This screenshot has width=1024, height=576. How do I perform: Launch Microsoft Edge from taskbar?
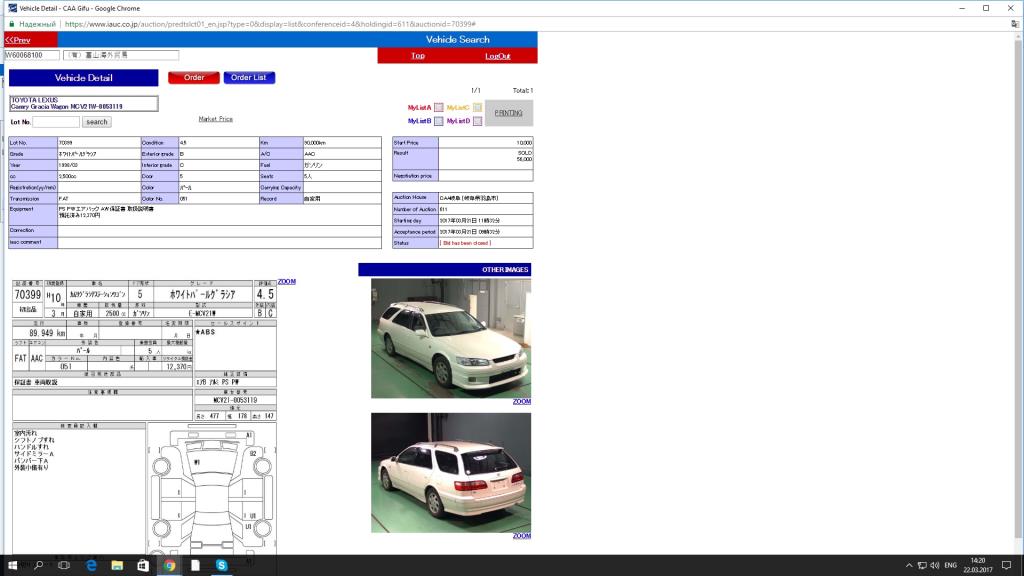coord(91,565)
